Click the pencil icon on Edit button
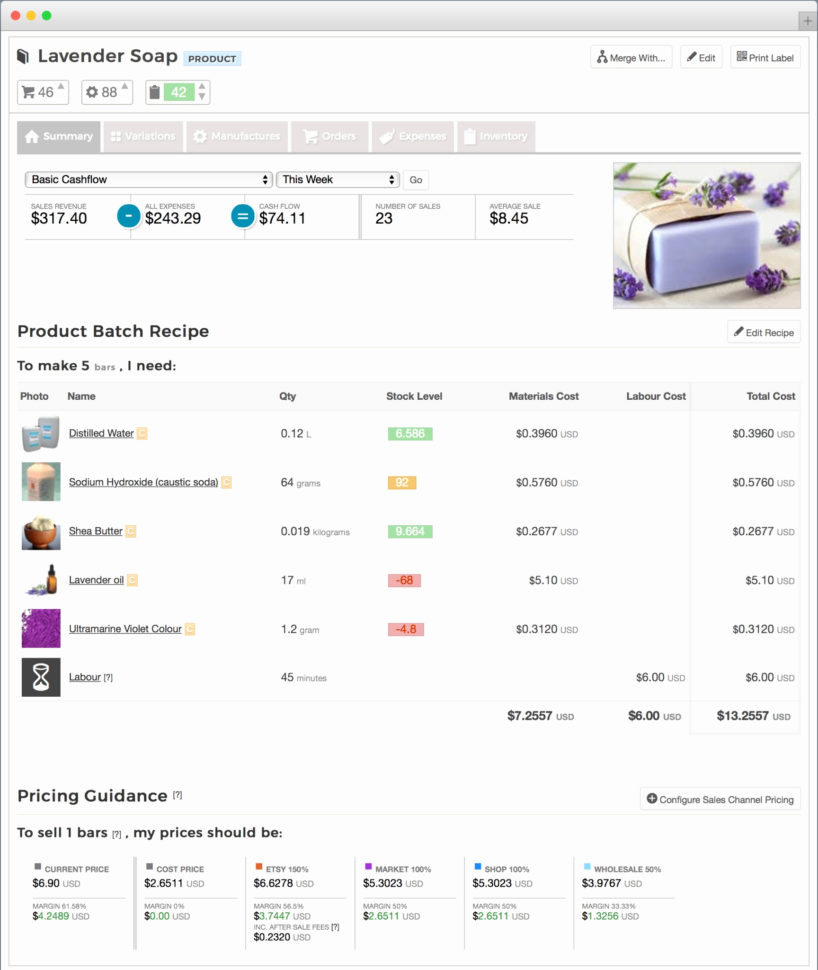The image size is (818, 970). click(691, 57)
